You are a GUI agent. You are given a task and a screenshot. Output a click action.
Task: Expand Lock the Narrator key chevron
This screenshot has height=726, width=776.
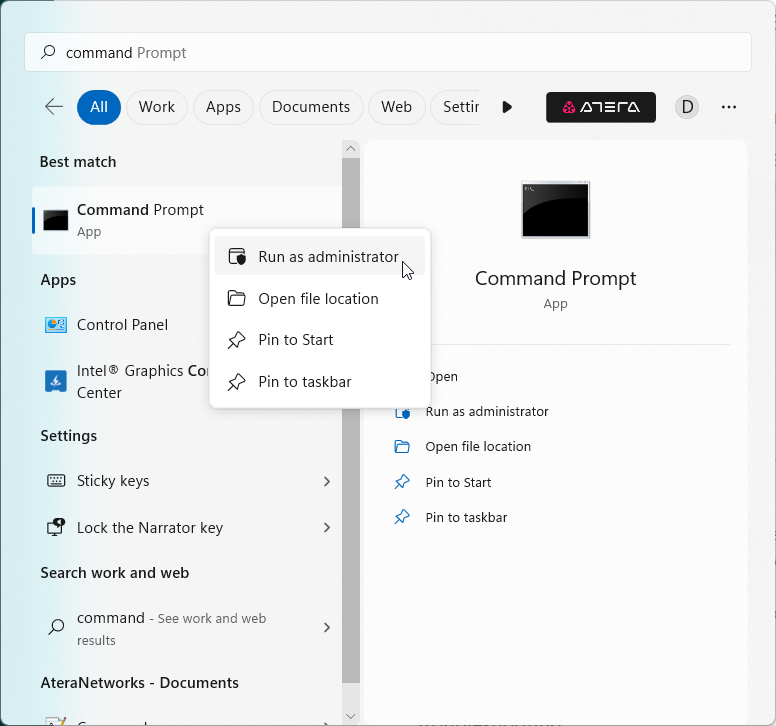(x=326, y=528)
